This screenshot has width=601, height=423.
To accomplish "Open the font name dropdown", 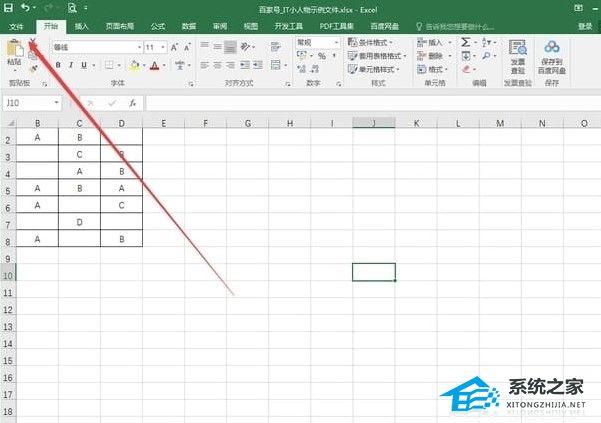I will [139, 47].
